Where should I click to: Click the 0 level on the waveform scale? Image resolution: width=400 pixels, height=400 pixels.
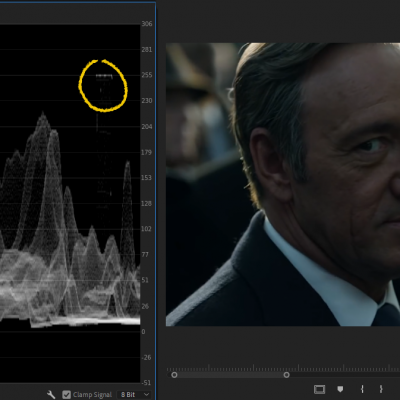click(143, 332)
